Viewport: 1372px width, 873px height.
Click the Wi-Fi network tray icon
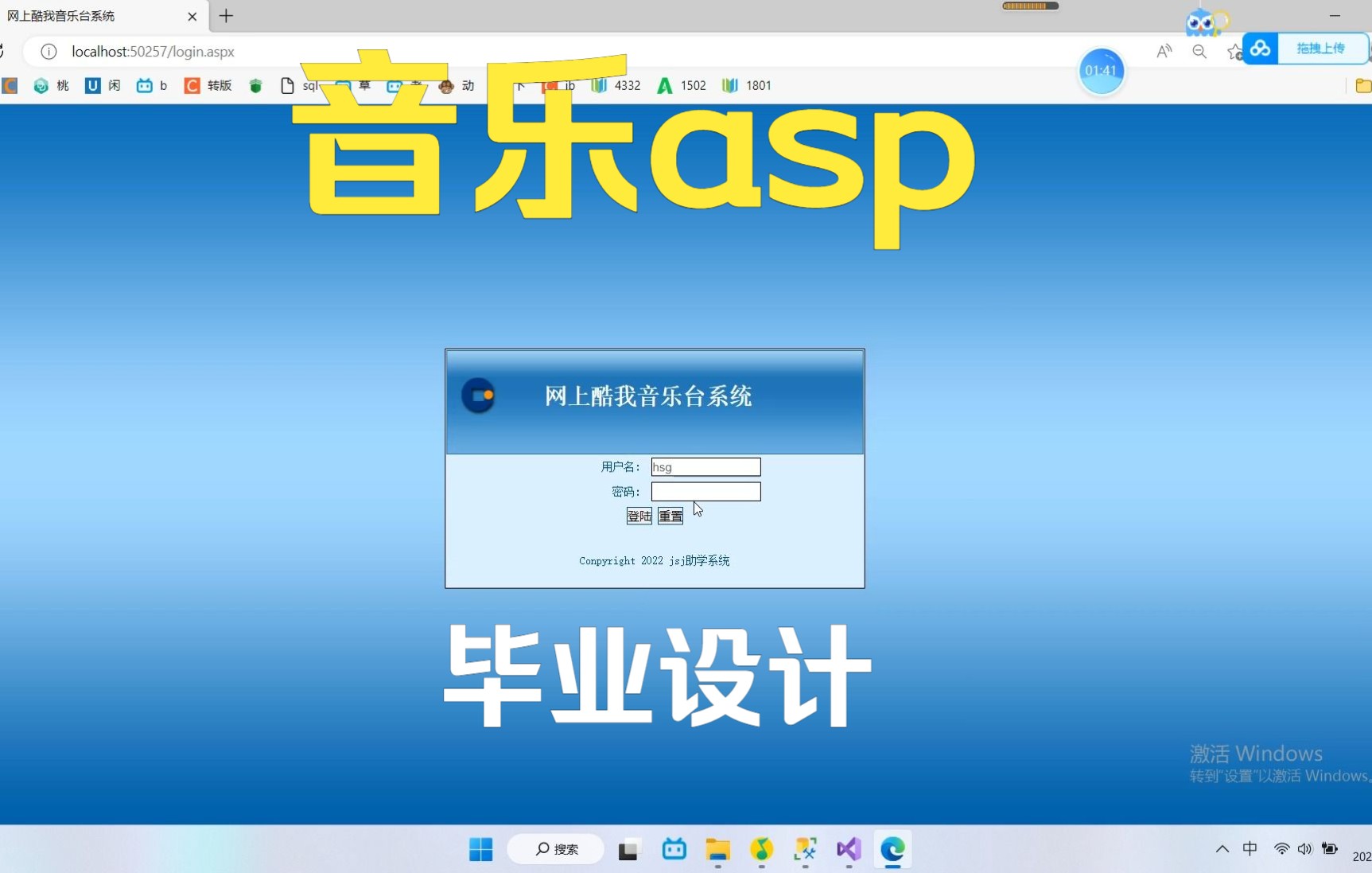pyautogui.click(x=1281, y=849)
